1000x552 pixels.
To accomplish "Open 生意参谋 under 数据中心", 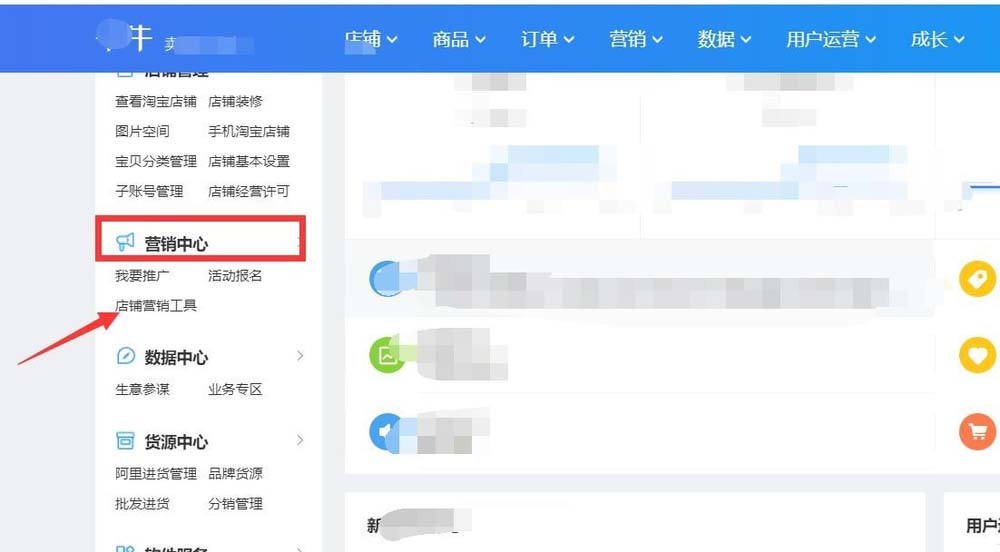I will [142, 389].
